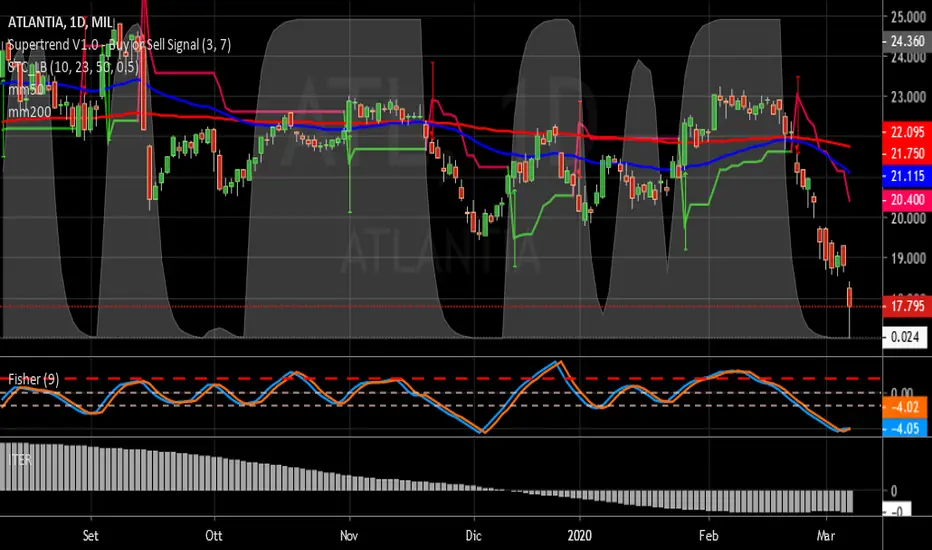
Task: Click the mm50 moving average label
Action: pos(26,90)
